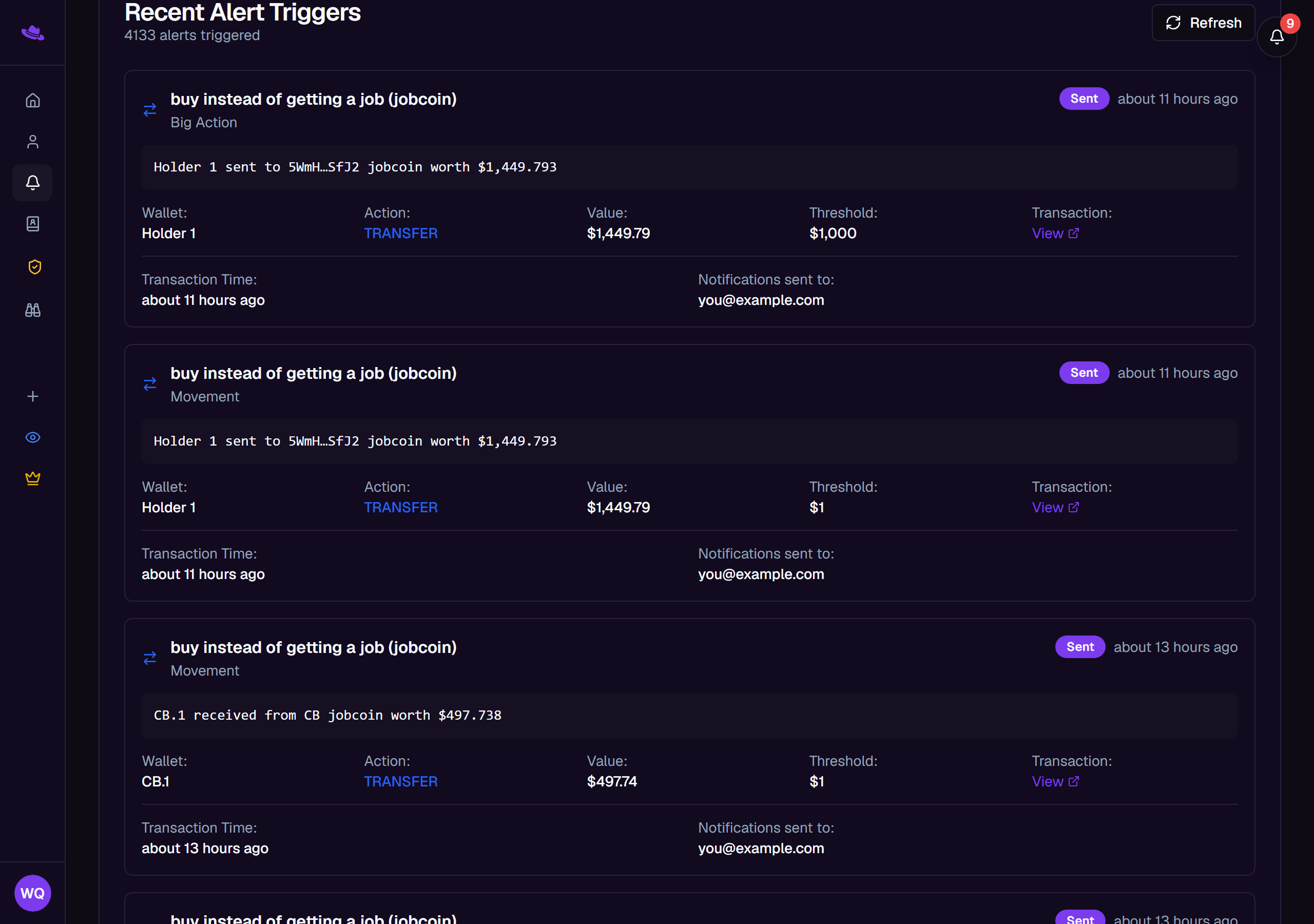Open the contacts book sidebar icon
The height and width of the screenshot is (924, 1314).
[33, 224]
